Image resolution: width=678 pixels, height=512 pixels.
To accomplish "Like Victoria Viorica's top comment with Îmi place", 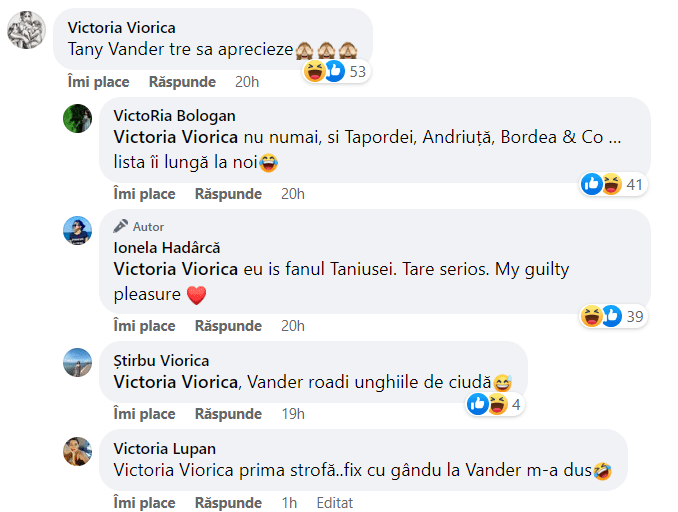I will (x=99, y=82).
